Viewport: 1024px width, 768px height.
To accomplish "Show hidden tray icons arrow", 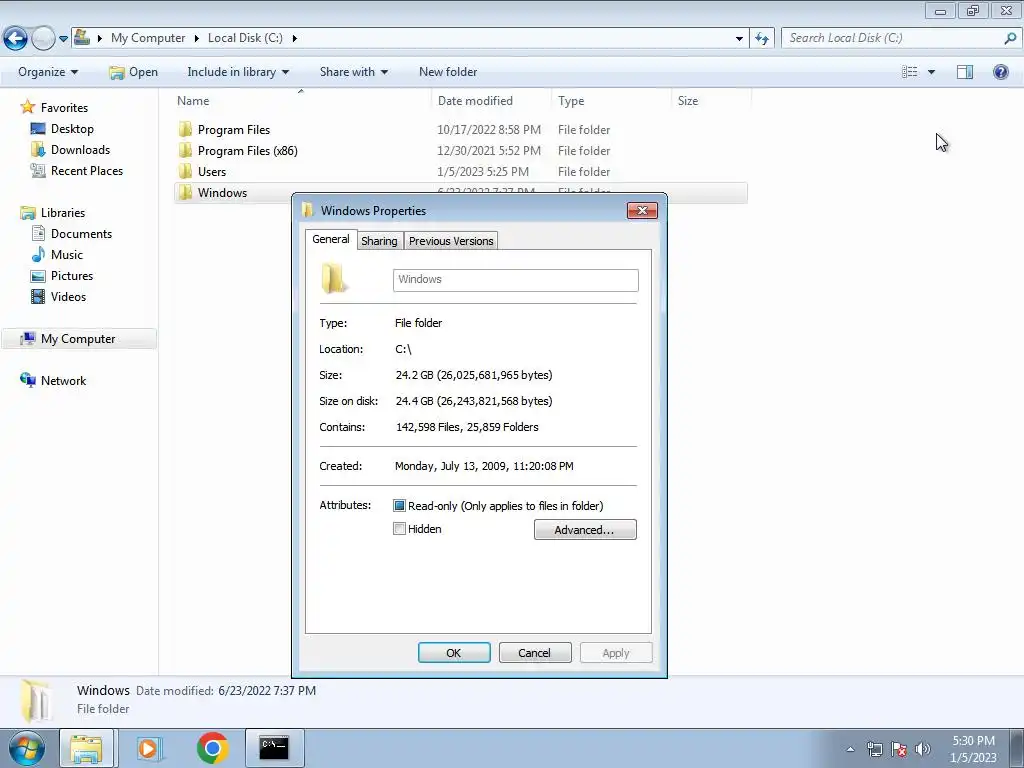I will coord(850,750).
